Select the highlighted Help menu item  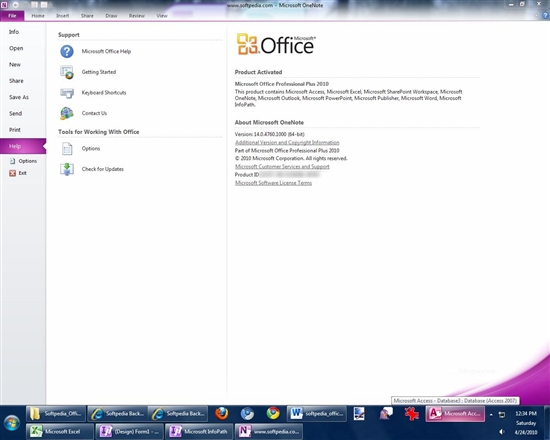pyautogui.click(x=23, y=146)
